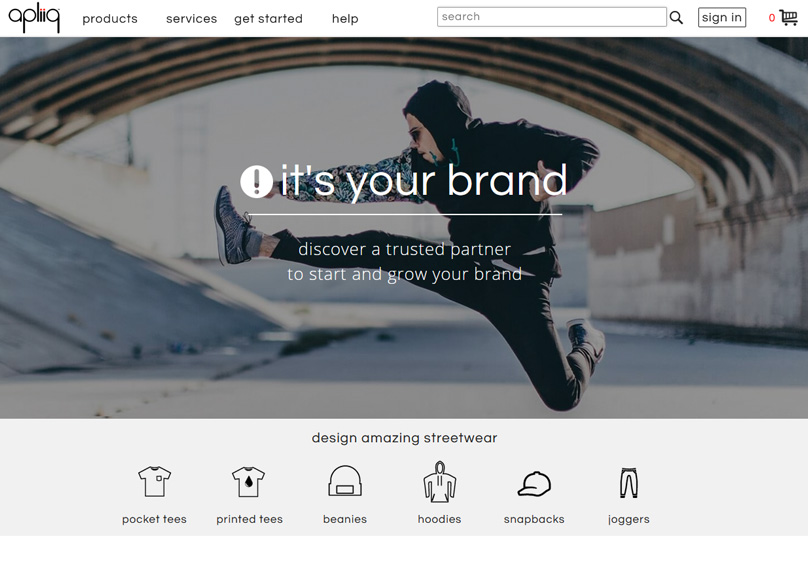The width and height of the screenshot is (808, 567).
Task: Click the exclamation mark icon in headline
Action: point(257,181)
